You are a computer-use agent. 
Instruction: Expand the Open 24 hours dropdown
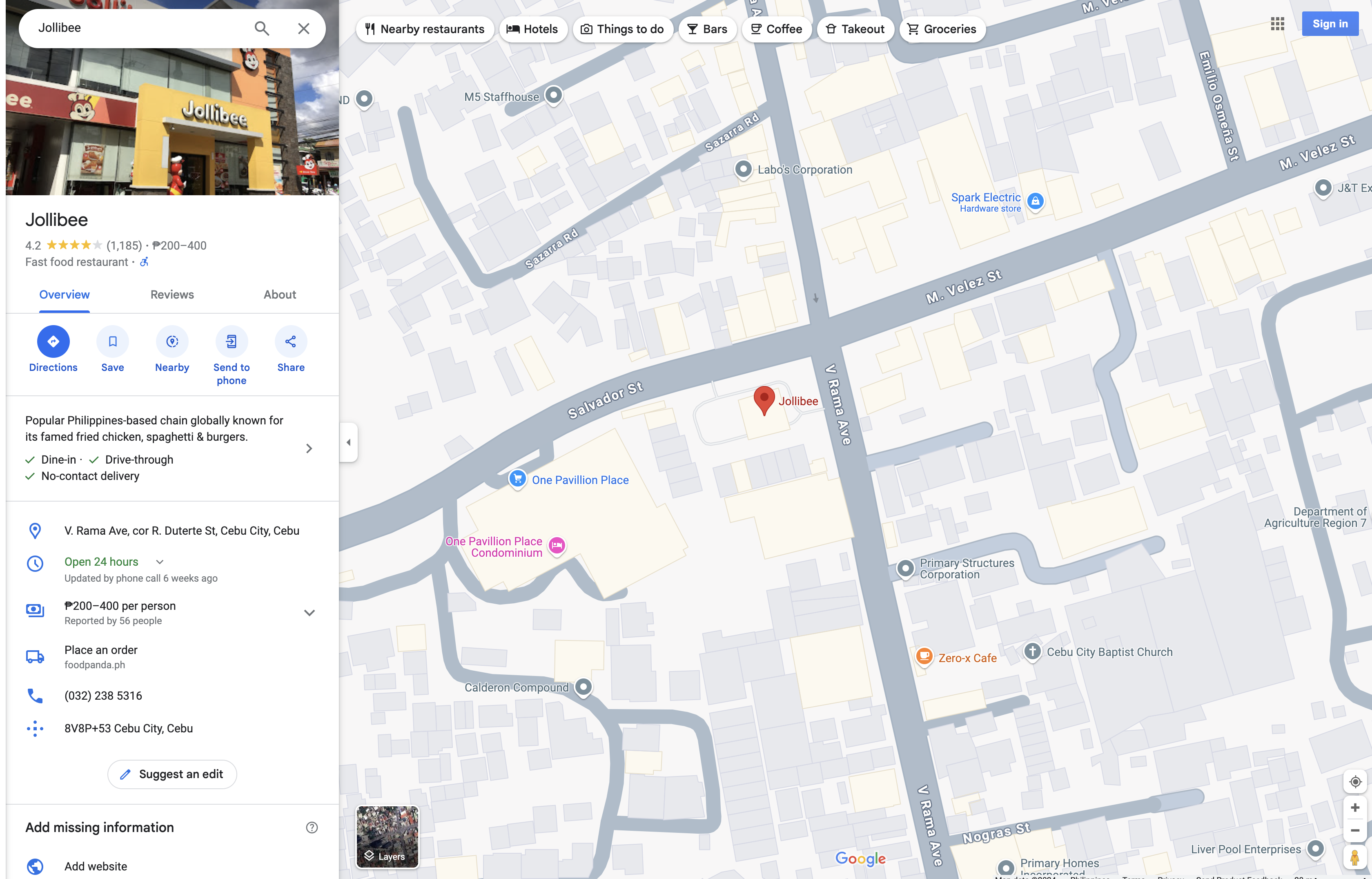(160, 562)
